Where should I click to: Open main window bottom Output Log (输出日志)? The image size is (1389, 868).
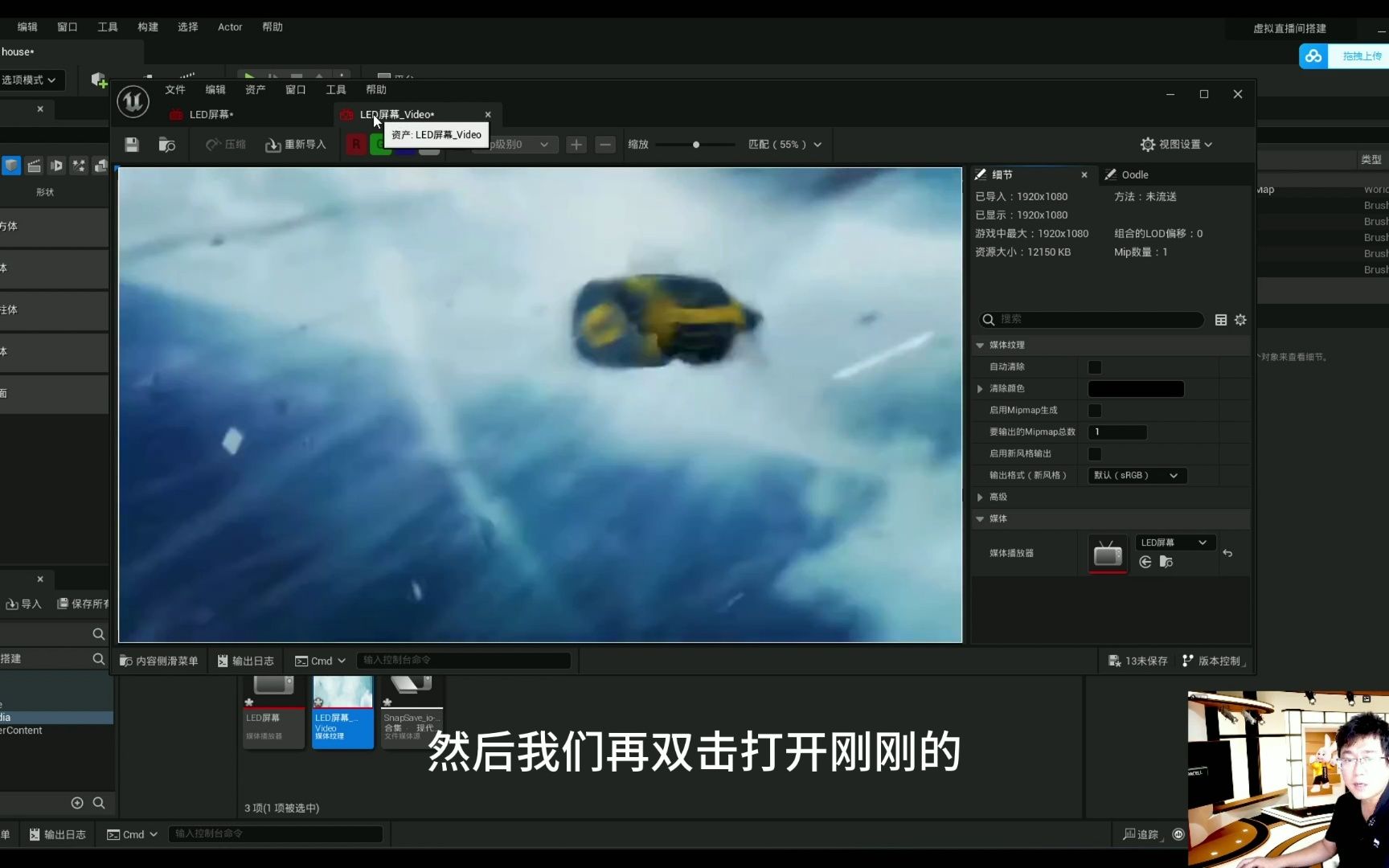(58, 834)
